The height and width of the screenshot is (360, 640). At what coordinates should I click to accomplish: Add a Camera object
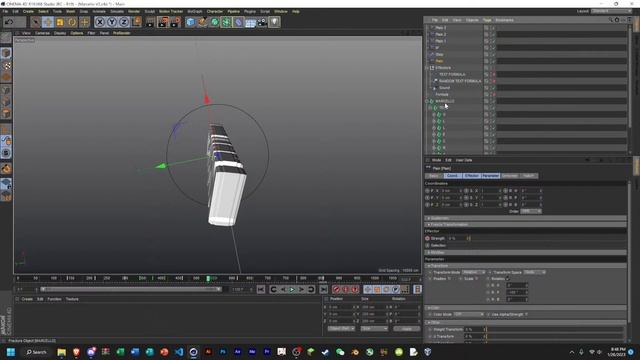click(262, 22)
